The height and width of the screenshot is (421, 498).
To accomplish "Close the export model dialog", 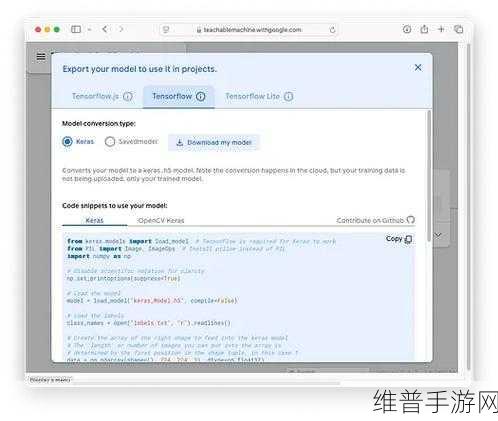I will pyautogui.click(x=418, y=68).
